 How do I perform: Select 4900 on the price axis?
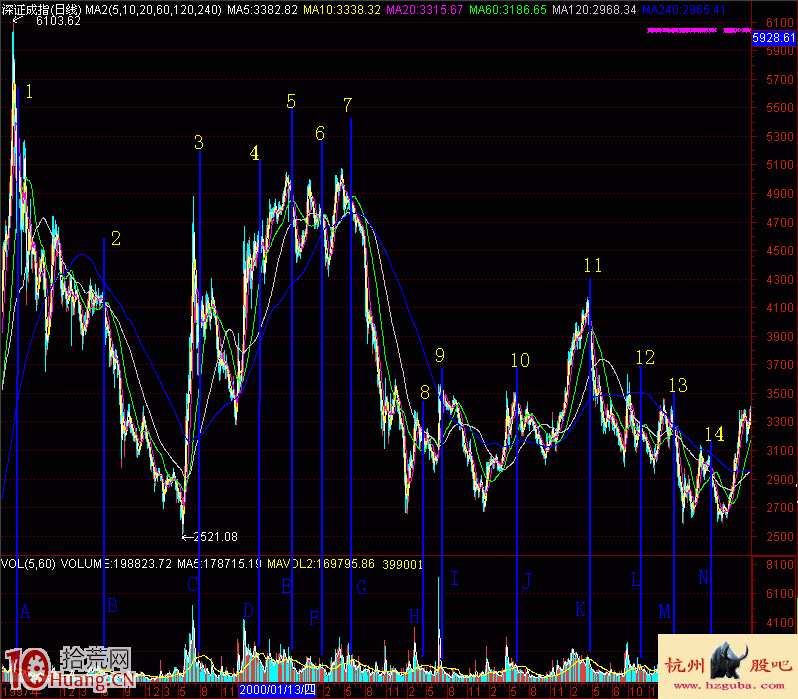pyautogui.click(x=780, y=193)
